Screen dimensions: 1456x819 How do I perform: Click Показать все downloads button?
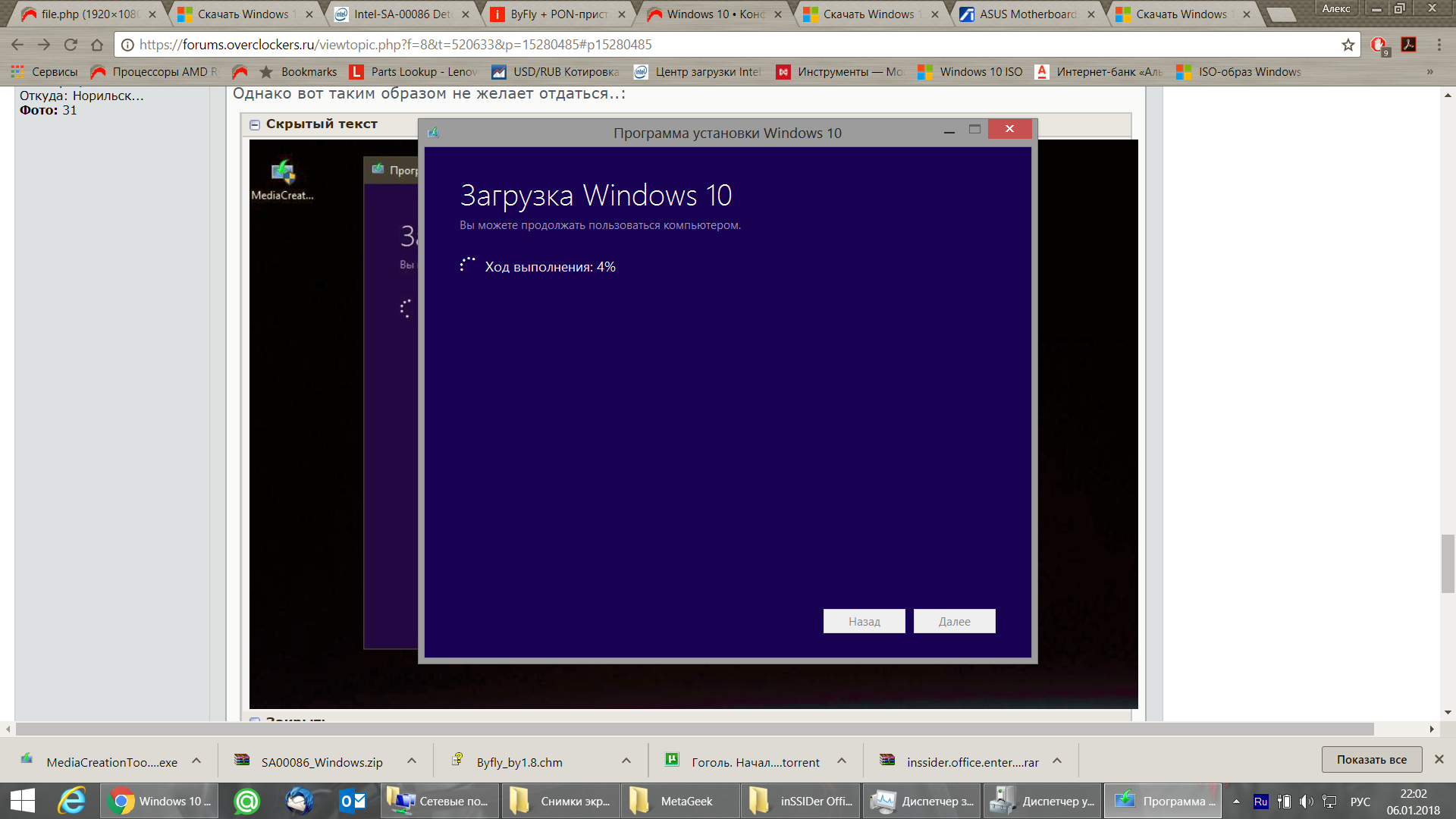pos(1371,760)
